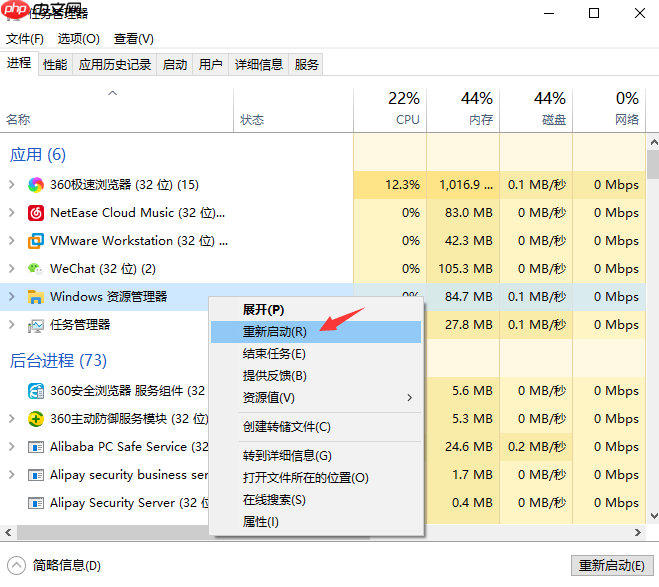Expand the Alibaba PC Safe Service row

point(12,447)
